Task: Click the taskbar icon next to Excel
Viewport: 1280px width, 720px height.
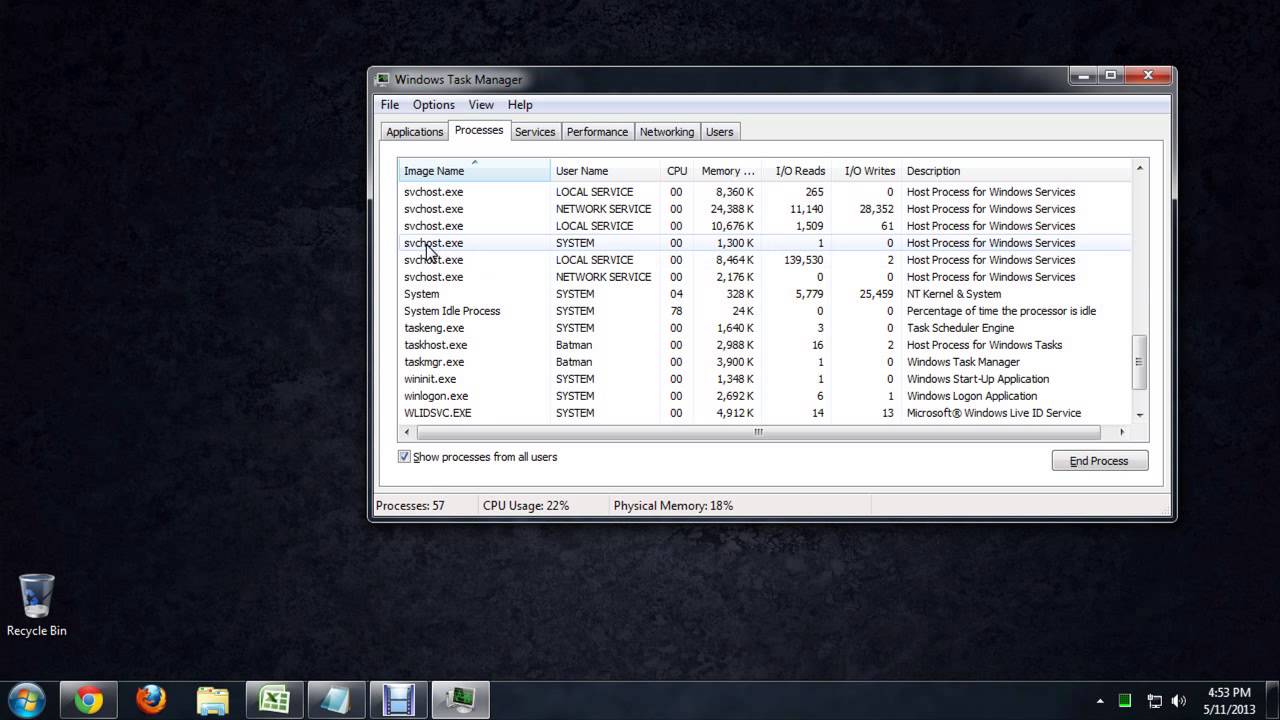Action: (336, 700)
